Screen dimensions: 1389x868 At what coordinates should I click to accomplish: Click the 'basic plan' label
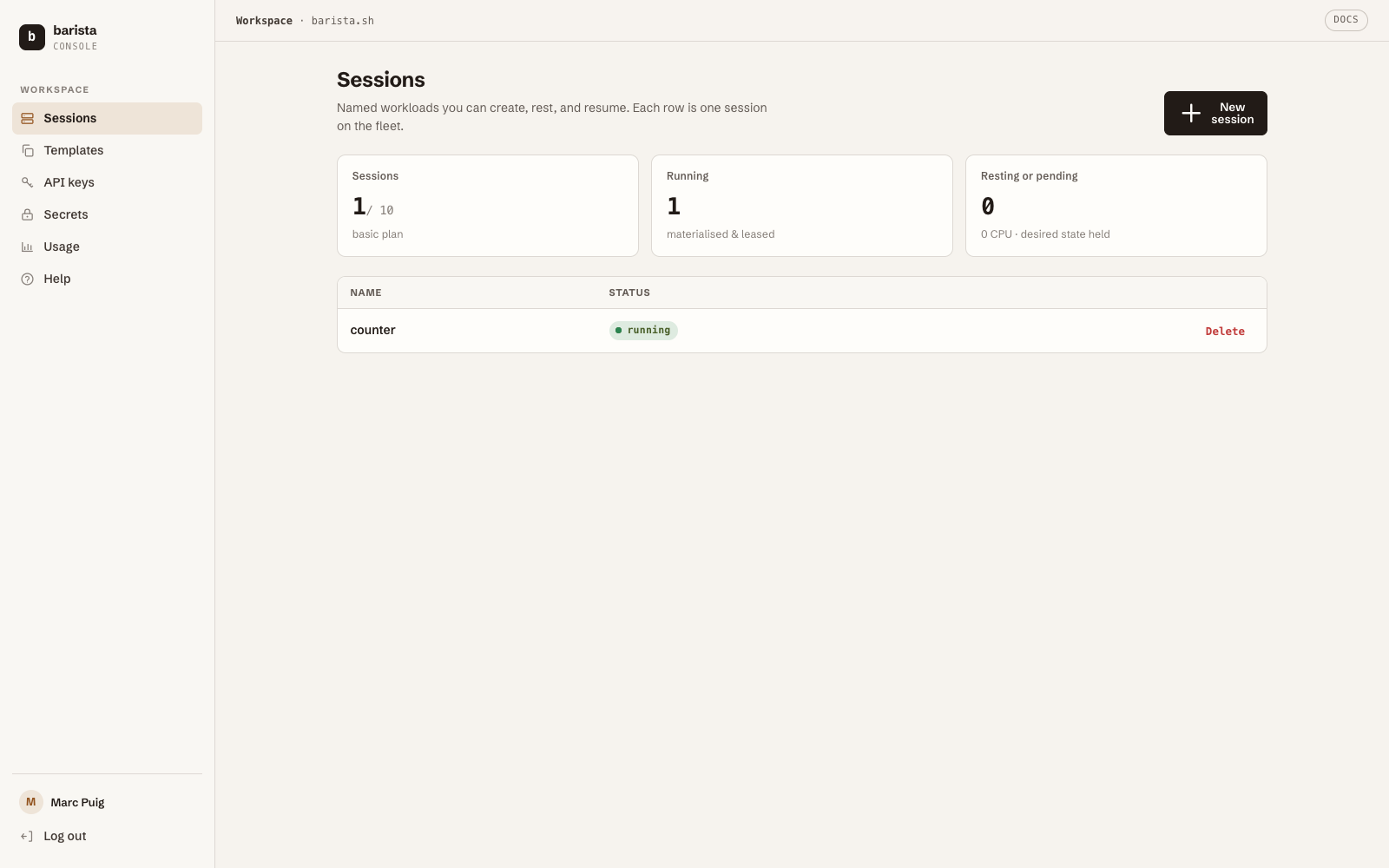(378, 234)
